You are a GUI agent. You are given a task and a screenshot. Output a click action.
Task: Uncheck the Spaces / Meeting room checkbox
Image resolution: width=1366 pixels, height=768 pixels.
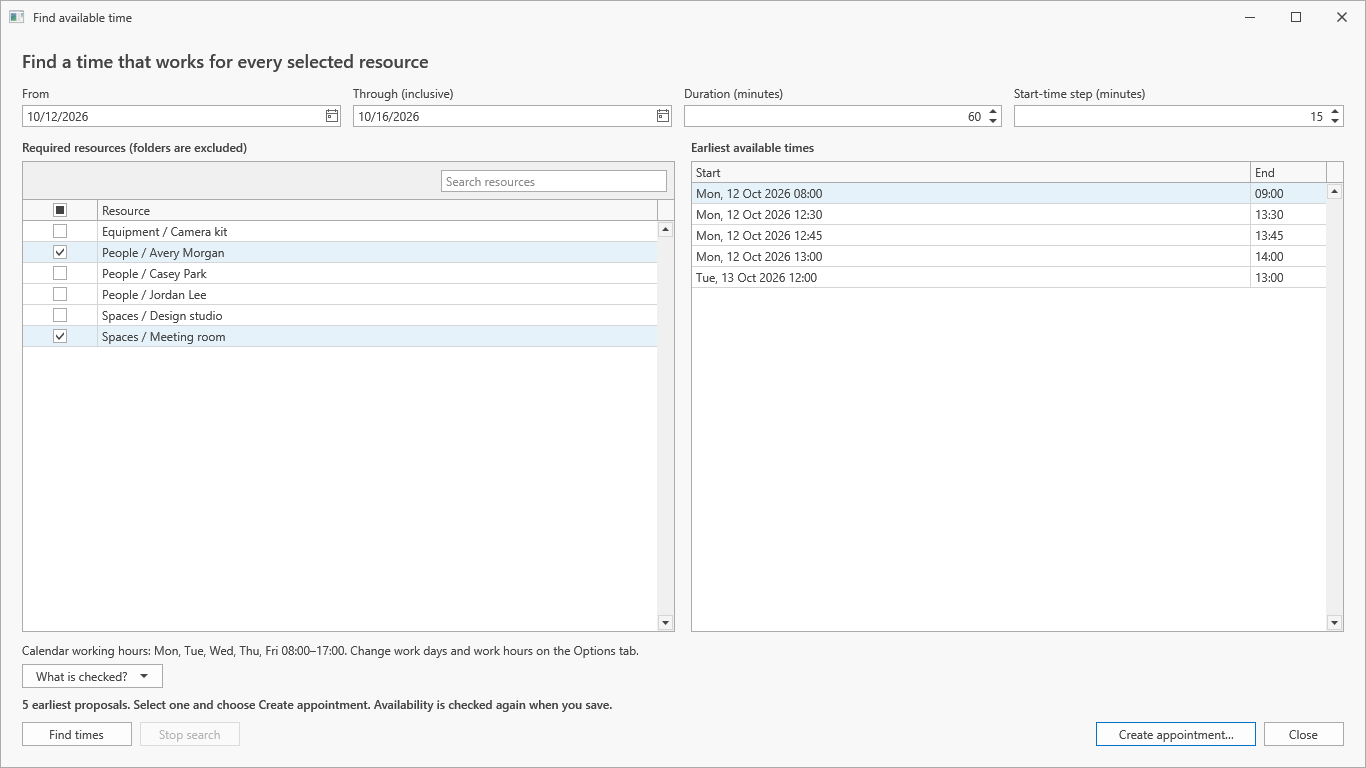pos(60,336)
